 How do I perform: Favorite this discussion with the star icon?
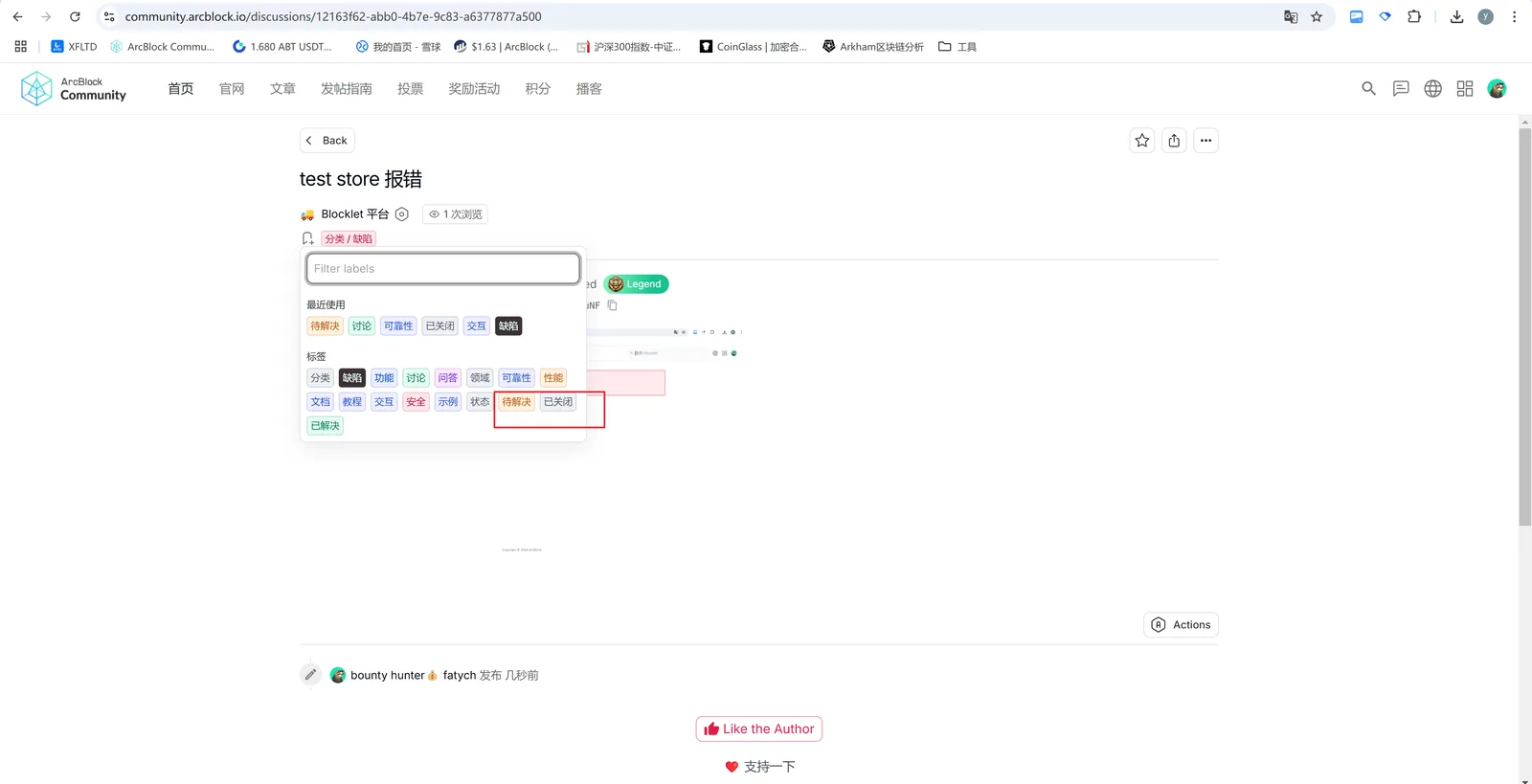click(1142, 141)
